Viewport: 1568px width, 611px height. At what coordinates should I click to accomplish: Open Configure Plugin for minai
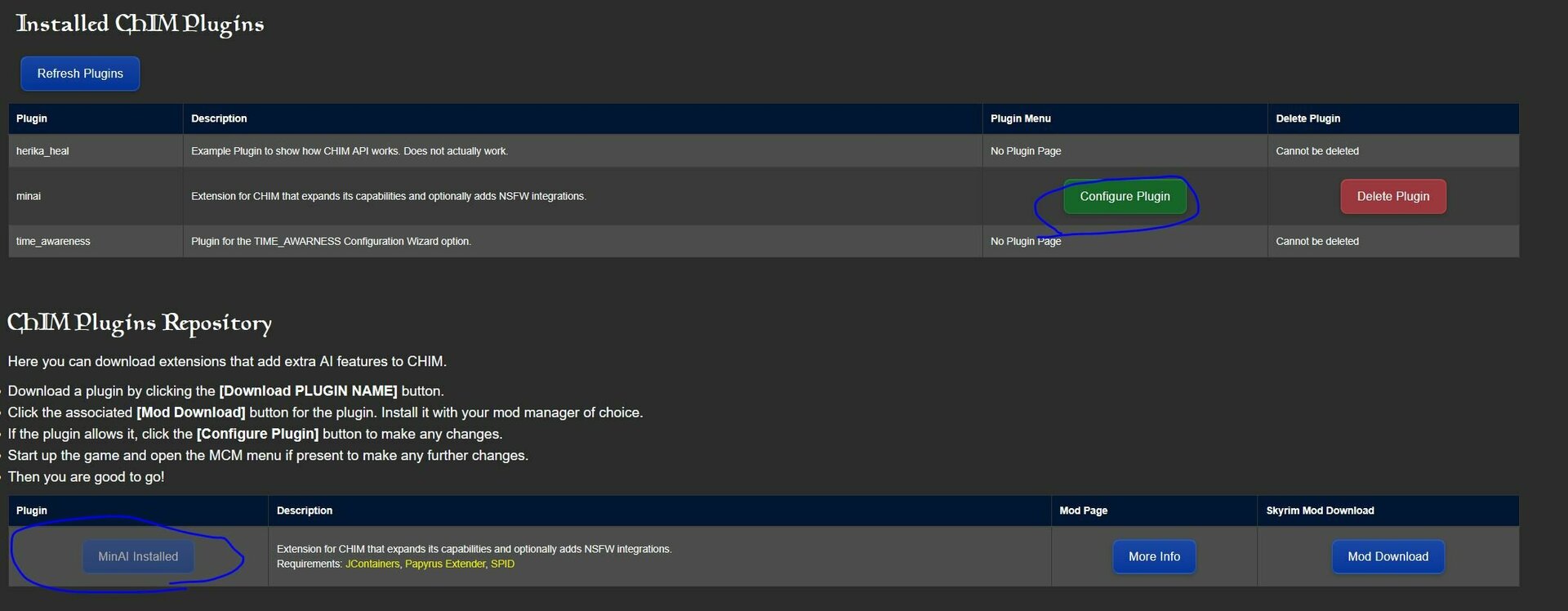tap(1125, 196)
